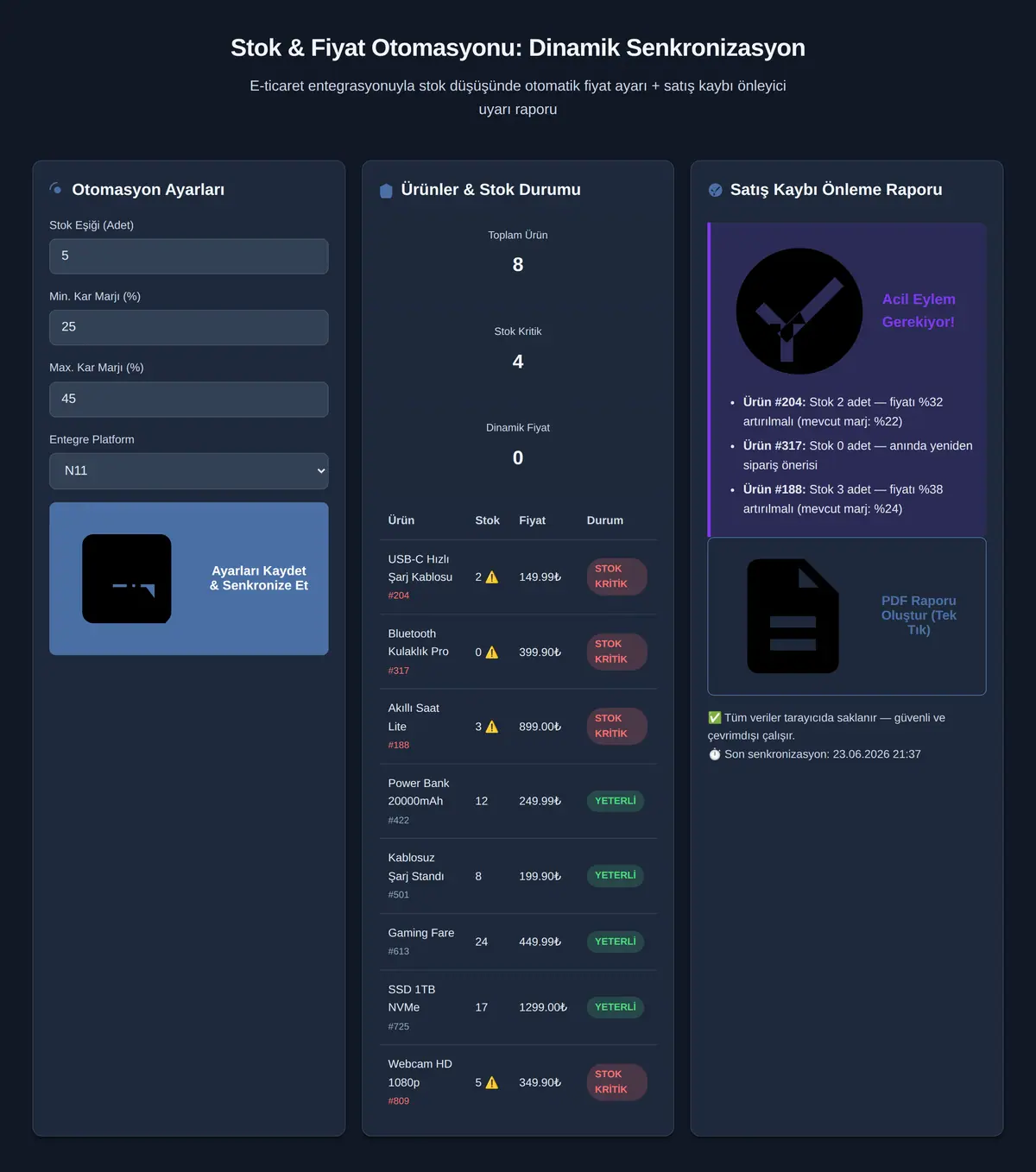Click product name USB-C Hızlı Şarj Kablosu
This screenshot has width=1036, height=1172.
tap(420, 568)
